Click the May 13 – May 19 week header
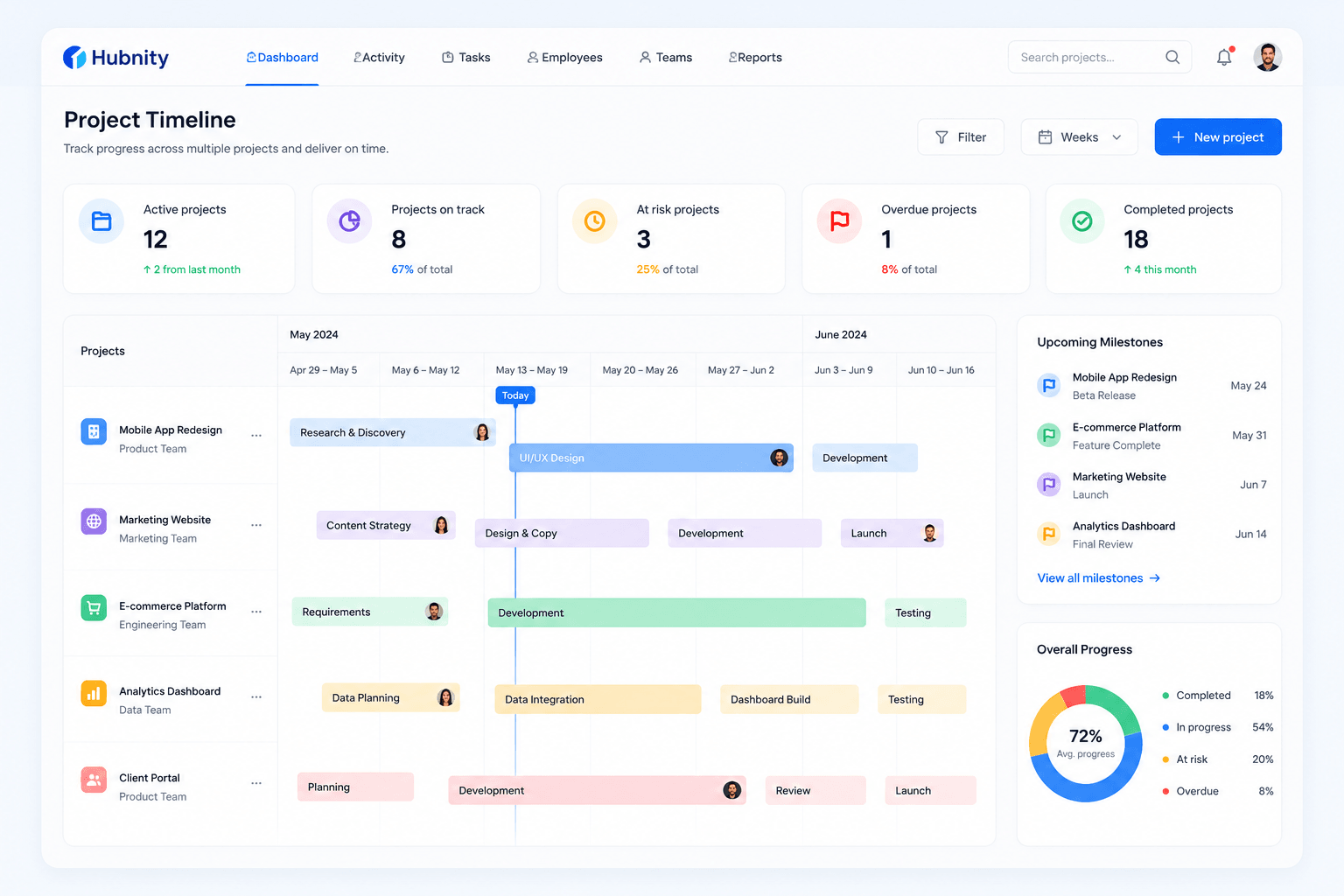This screenshot has width=1344, height=896. pyautogui.click(x=531, y=370)
